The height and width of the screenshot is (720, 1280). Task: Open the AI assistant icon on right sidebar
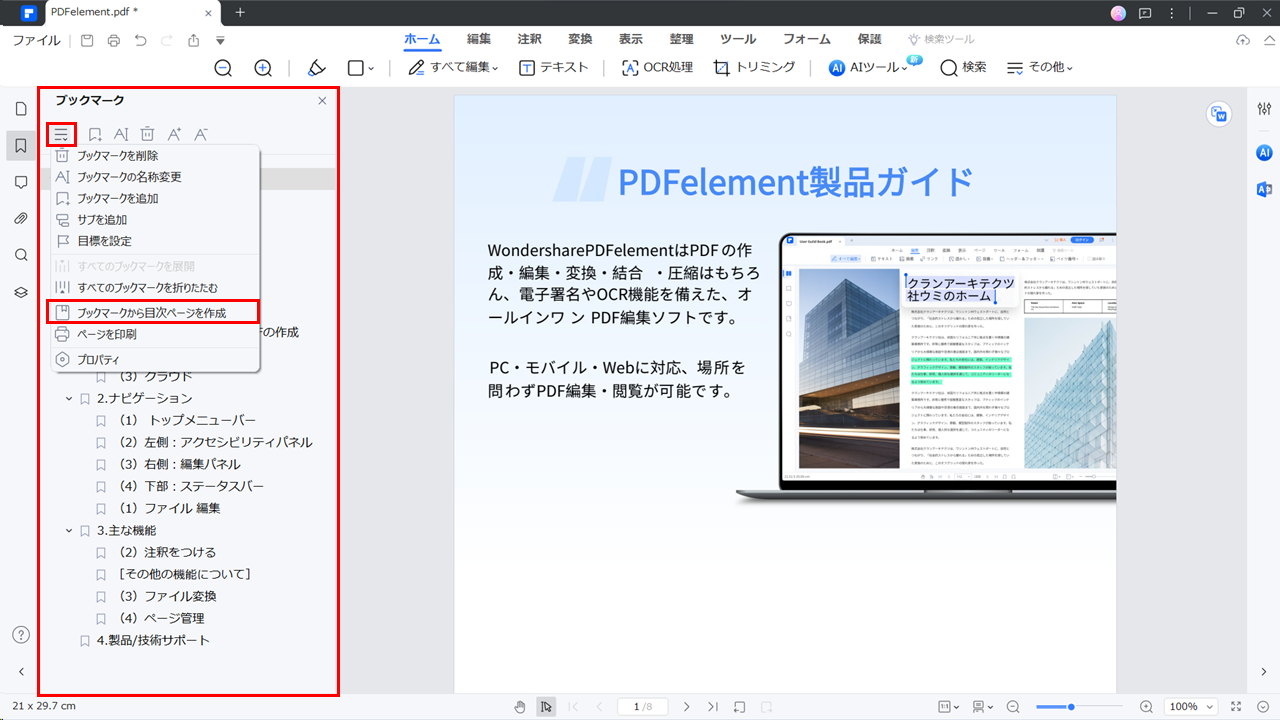(x=1264, y=152)
